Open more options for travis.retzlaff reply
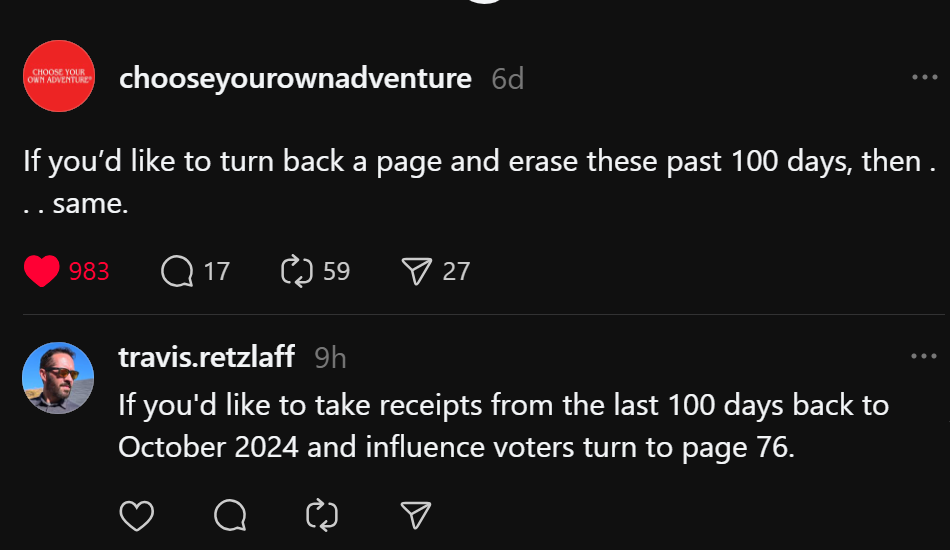 (x=924, y=356)
